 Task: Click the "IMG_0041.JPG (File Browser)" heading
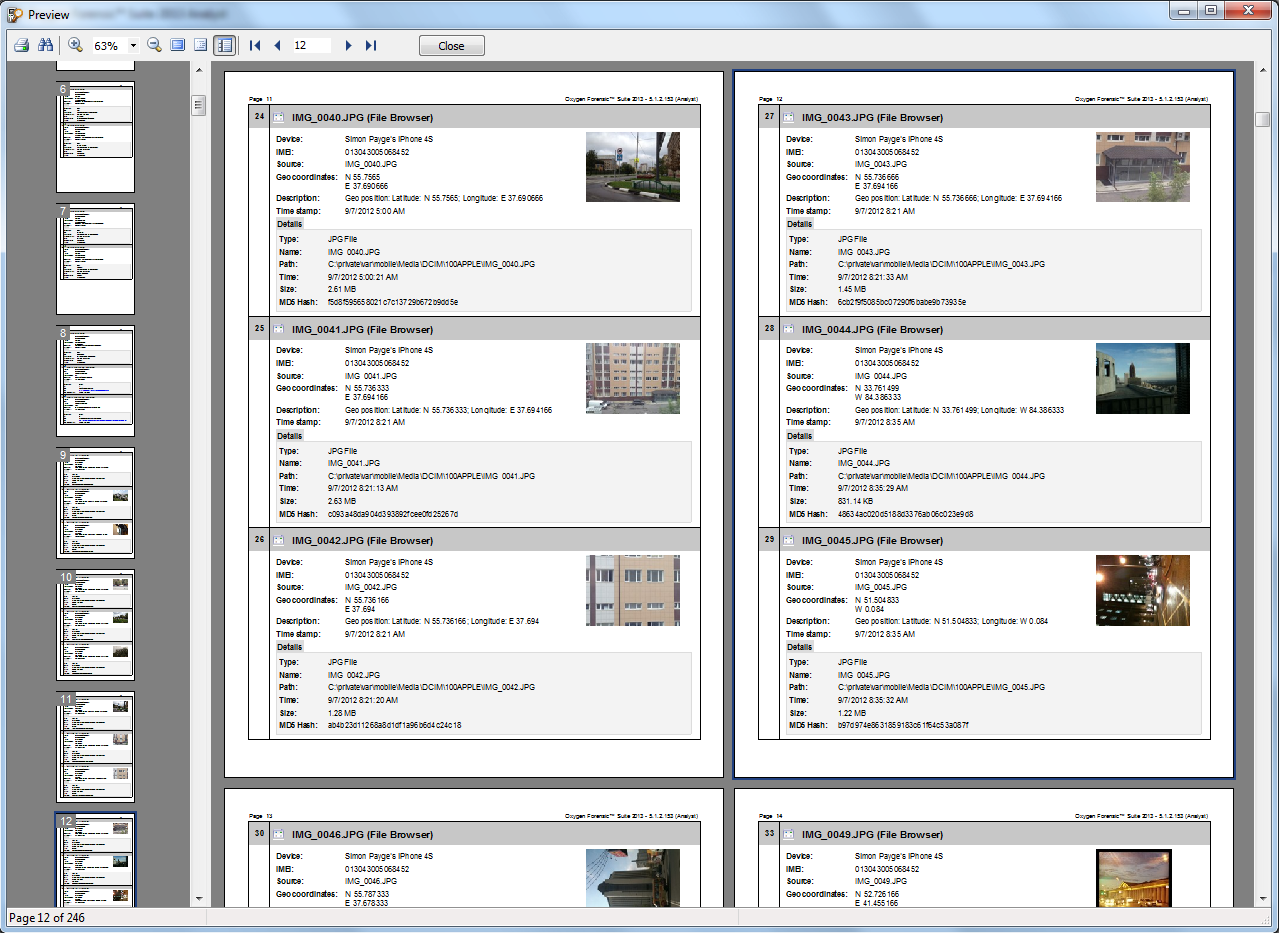[x=362, y=329]
